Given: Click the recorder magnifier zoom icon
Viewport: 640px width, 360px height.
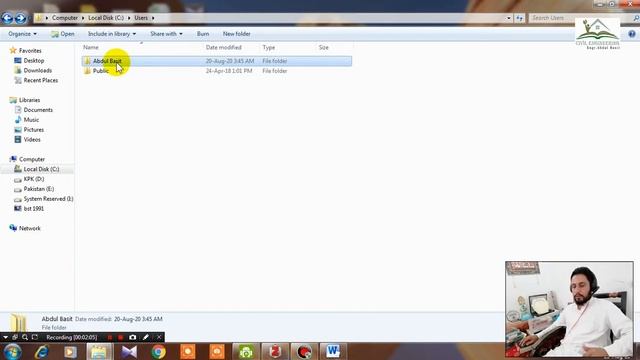Looking at the screenshot, I should 25,337.
